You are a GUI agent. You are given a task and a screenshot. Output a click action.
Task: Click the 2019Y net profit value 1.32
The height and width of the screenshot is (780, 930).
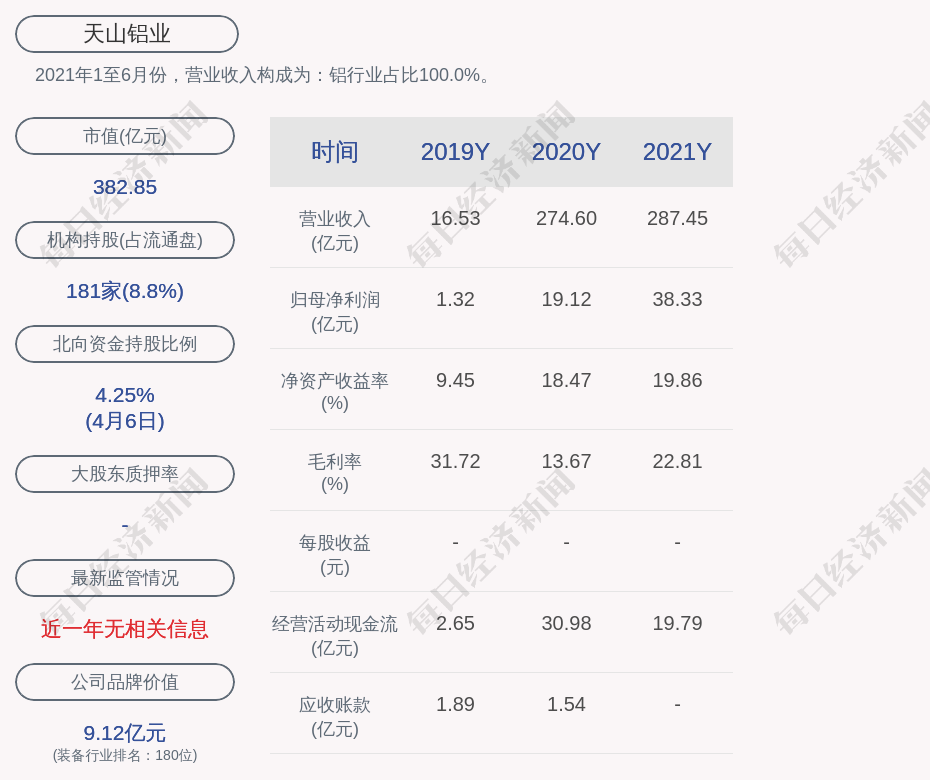tap(456, 299)
